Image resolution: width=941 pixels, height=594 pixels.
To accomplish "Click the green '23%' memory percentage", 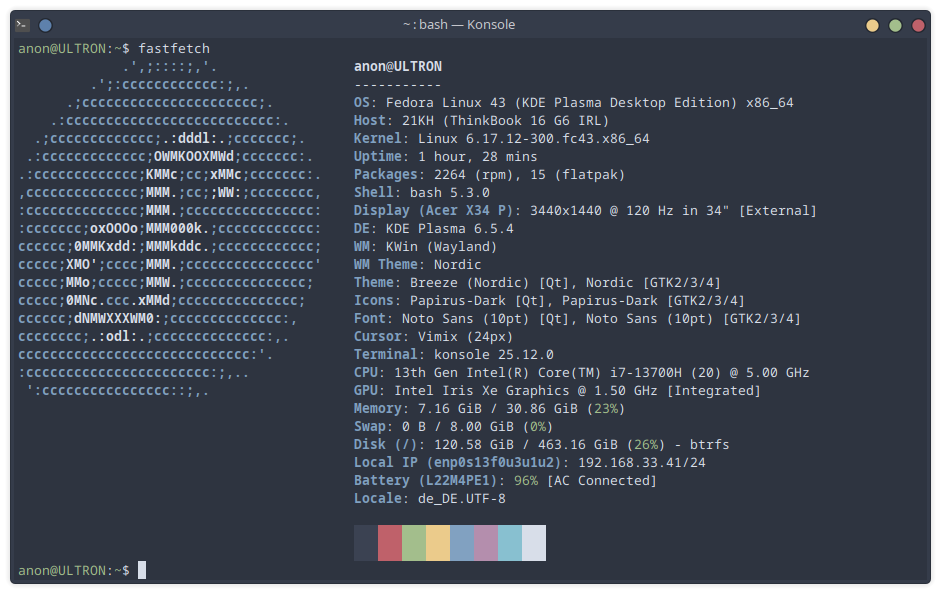I will 606,409.
